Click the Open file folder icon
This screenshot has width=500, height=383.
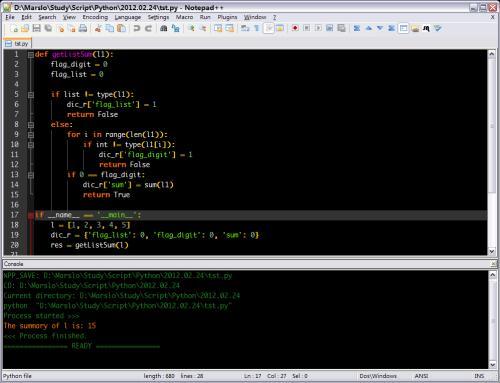tap(25, 28)
